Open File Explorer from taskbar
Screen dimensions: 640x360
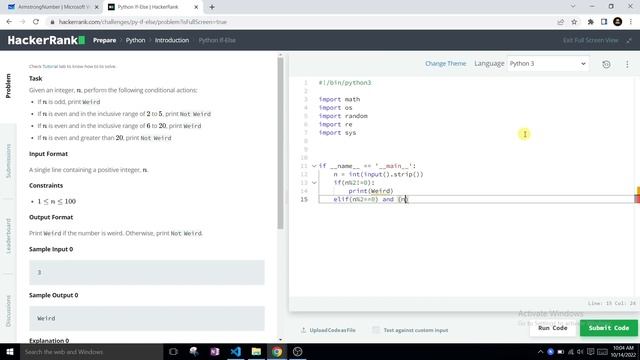(256, 351)
